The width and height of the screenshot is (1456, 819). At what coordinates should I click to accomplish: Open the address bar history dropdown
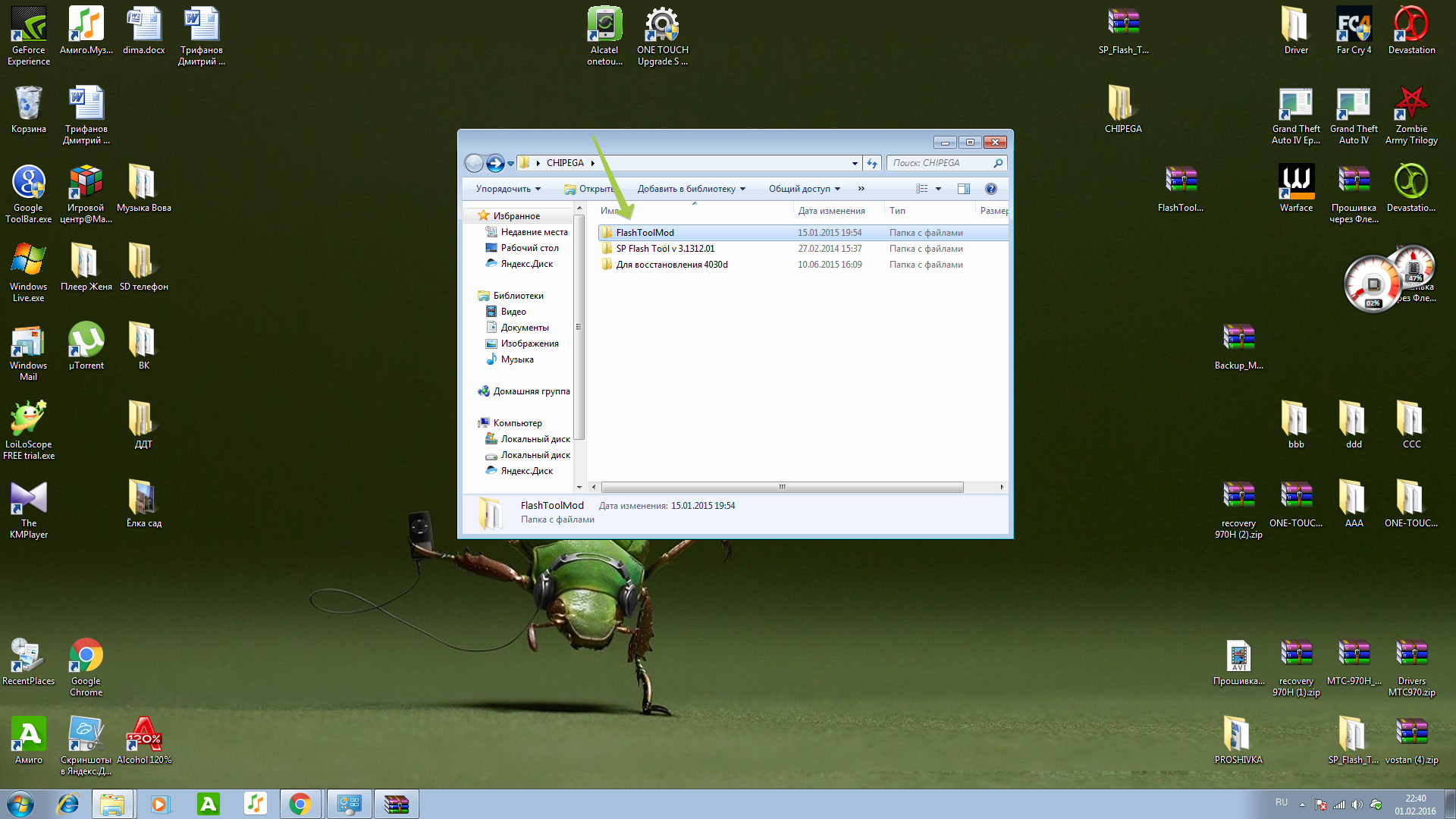pyautogui.click(x=855, y=163)
